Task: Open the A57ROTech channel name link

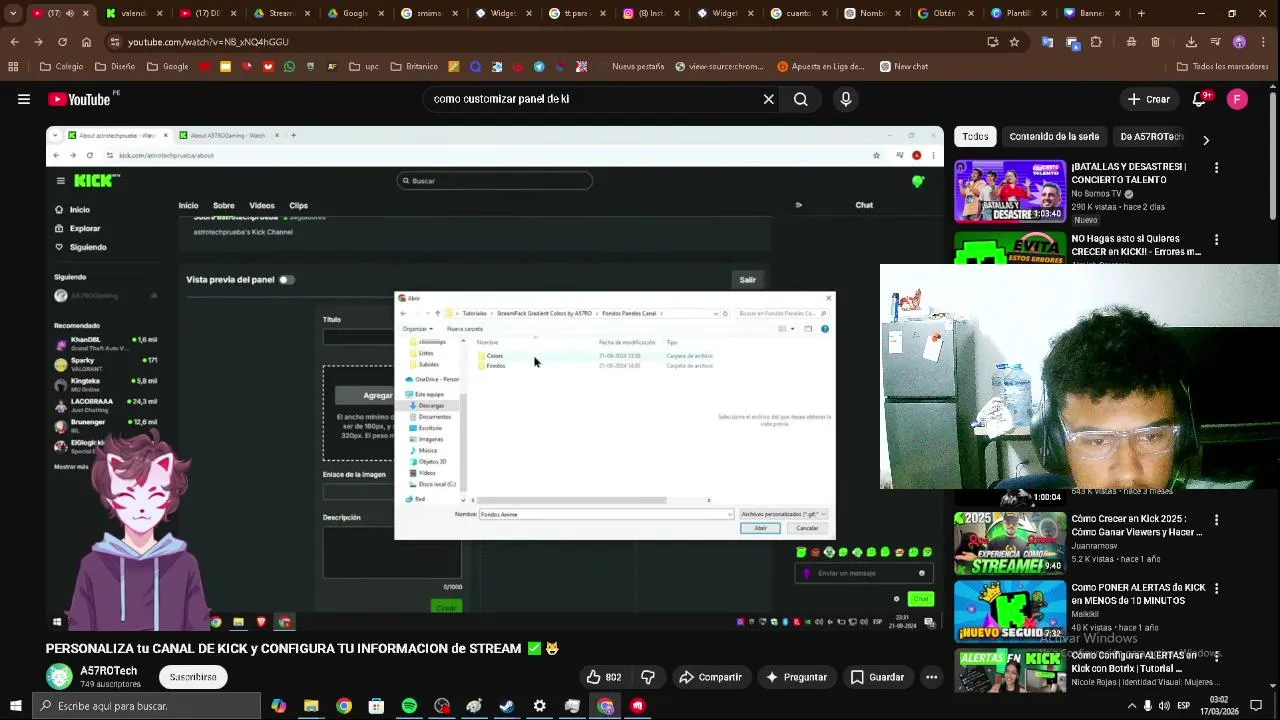Action: click(109, 671)
